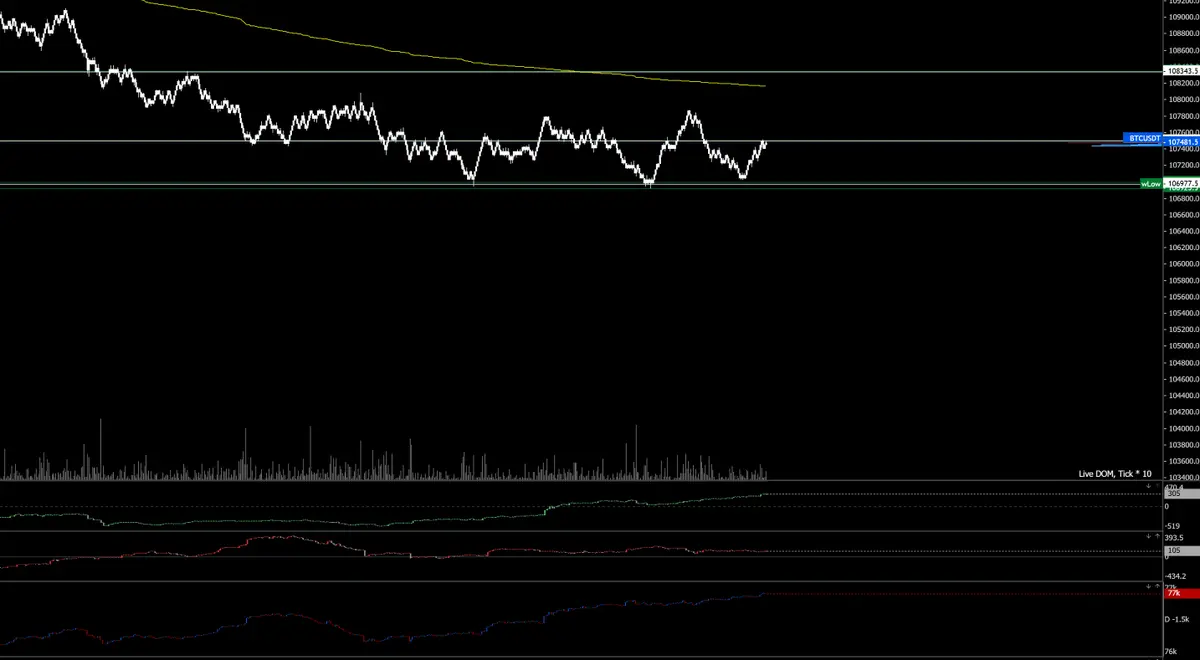Screen dimensions: 1200x660
Task: Click the up arrow in the 305 indicator panel
Action: click(1158, 486)
